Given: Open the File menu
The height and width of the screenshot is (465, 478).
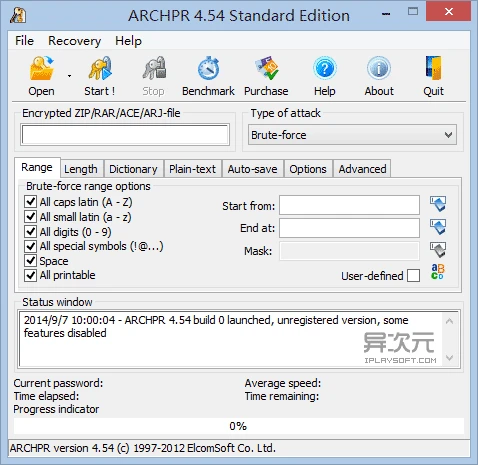Looking at the screenshot, I should point(24,41).
